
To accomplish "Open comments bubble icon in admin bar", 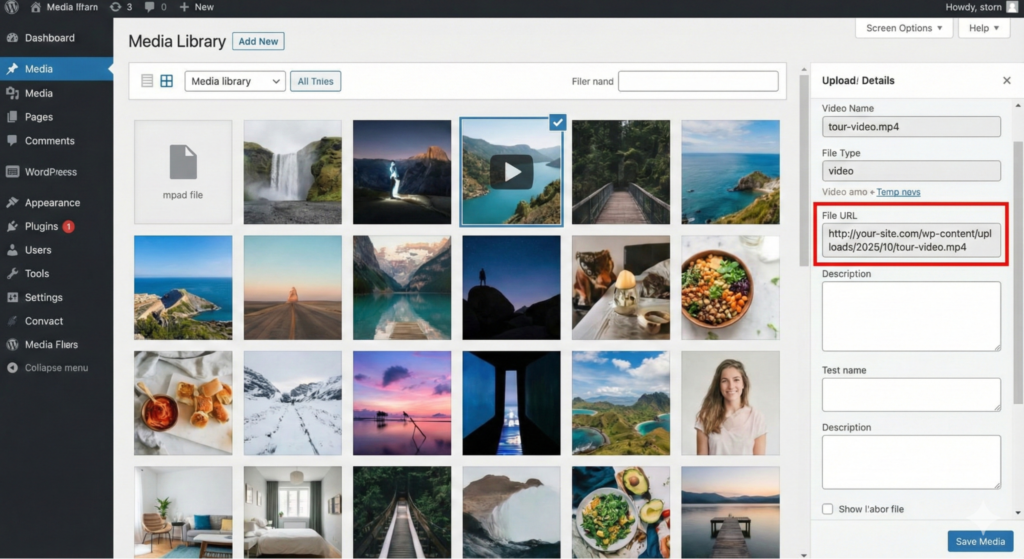I will tap(150, 7).
